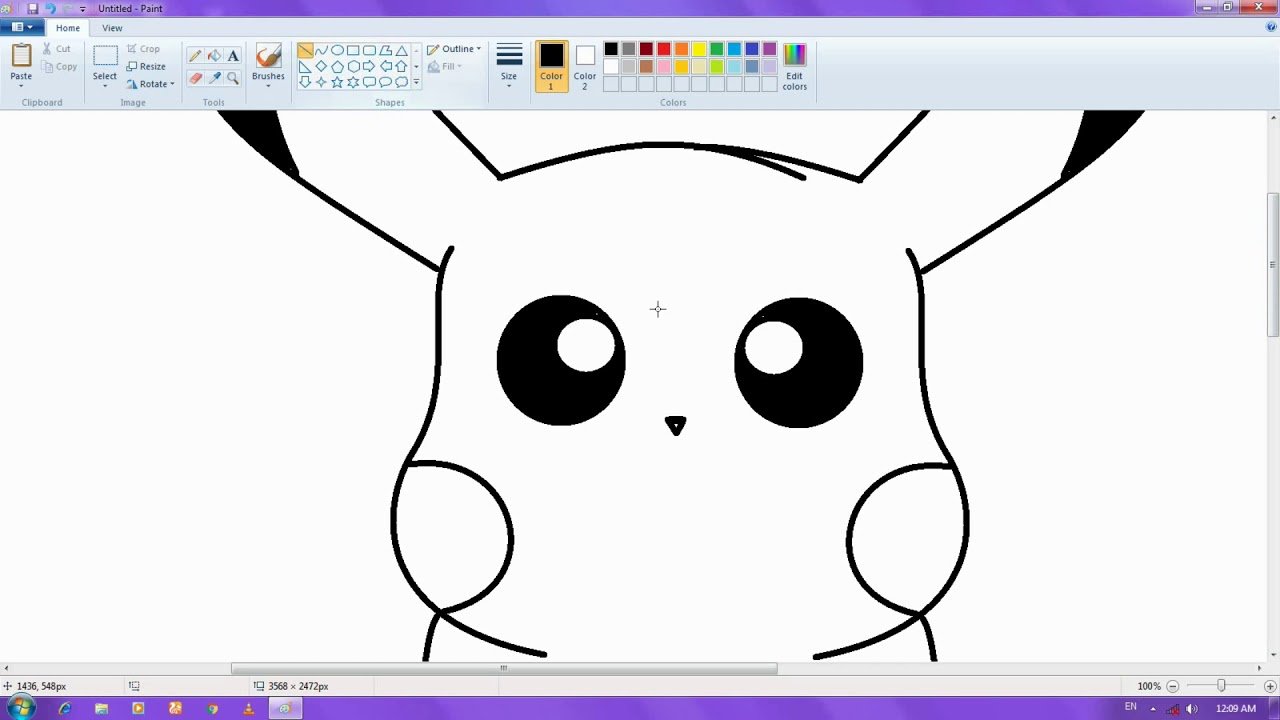Viewport: 1280px width, 720px height.
Task: Select the Oval shape
Action: 337,50
